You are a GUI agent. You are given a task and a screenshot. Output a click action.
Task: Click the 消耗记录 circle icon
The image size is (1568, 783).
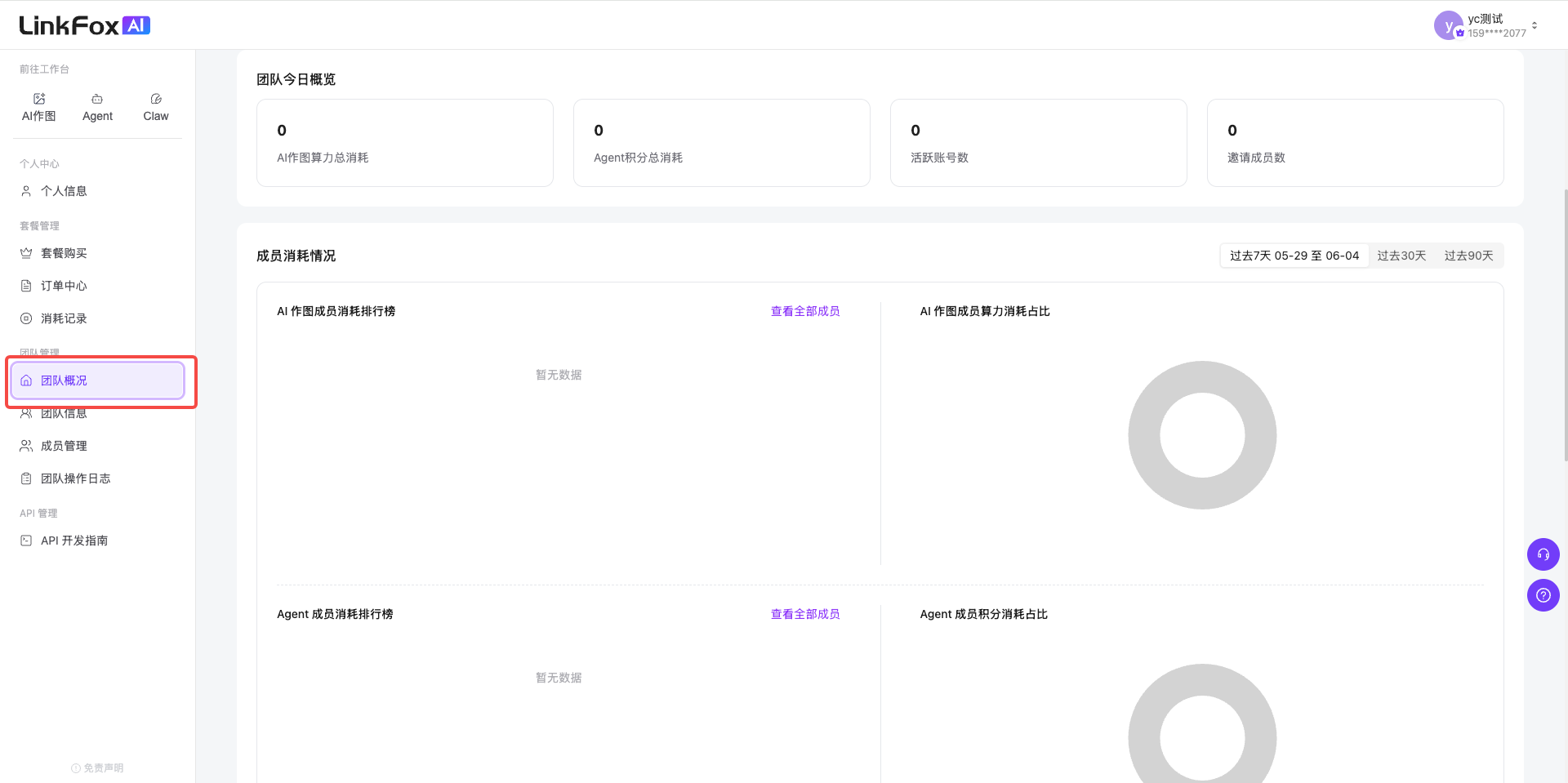coord(26,318)
